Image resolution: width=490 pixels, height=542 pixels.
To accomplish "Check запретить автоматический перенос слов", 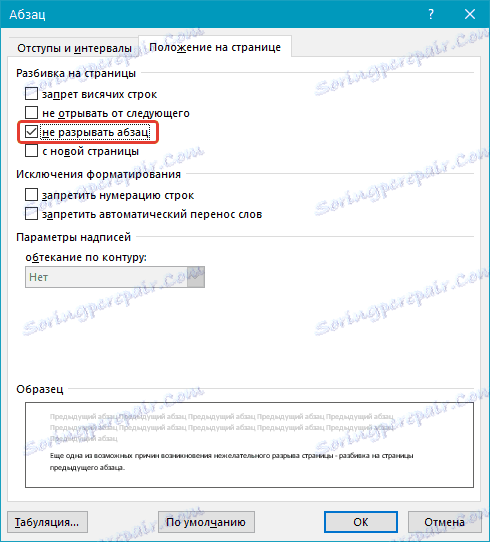I will coord(31,214).
